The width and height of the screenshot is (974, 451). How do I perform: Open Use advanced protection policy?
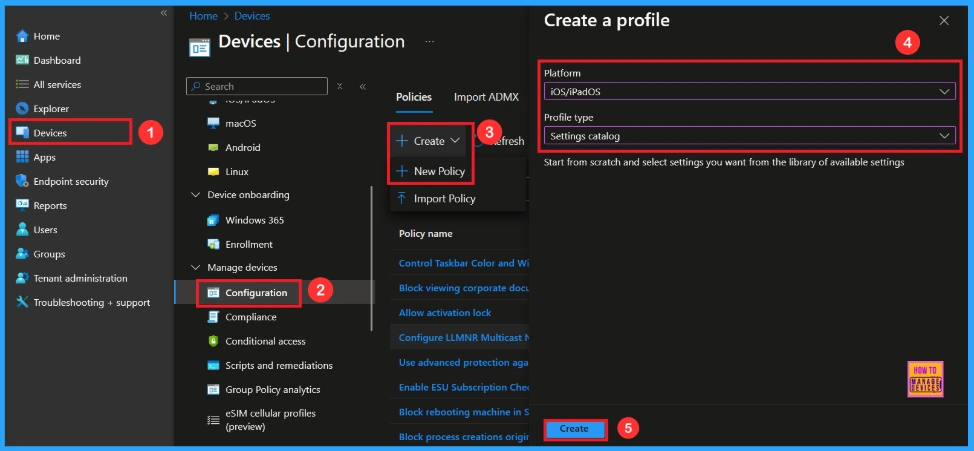pos(464,362)
